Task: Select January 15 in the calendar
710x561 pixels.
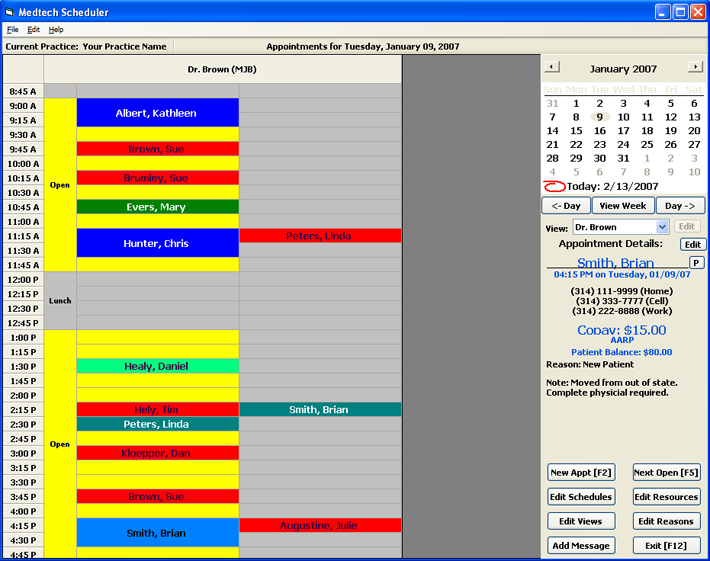Action: click(576, 131)
